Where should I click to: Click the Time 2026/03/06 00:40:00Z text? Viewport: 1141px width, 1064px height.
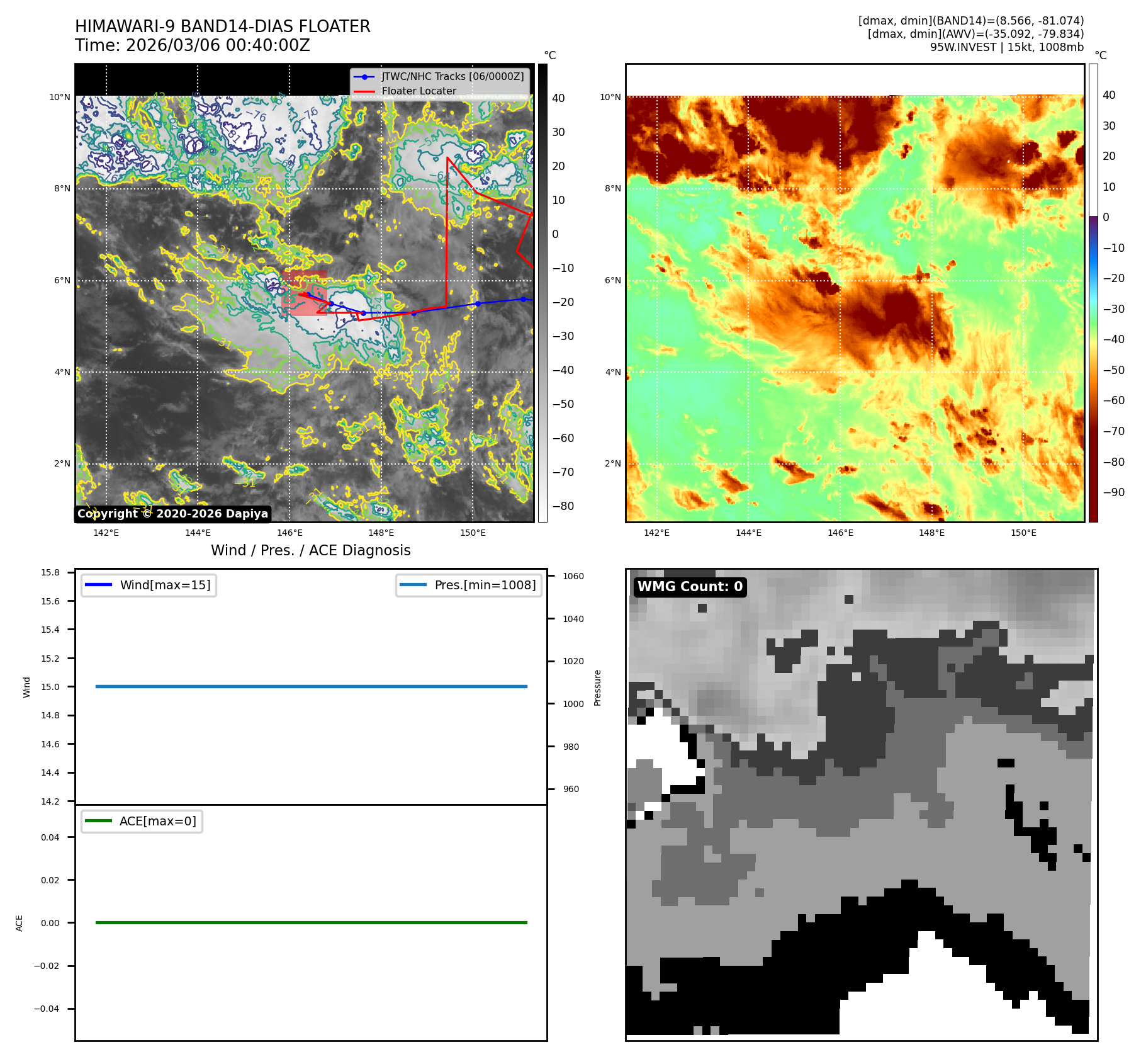tap(192, 45)
